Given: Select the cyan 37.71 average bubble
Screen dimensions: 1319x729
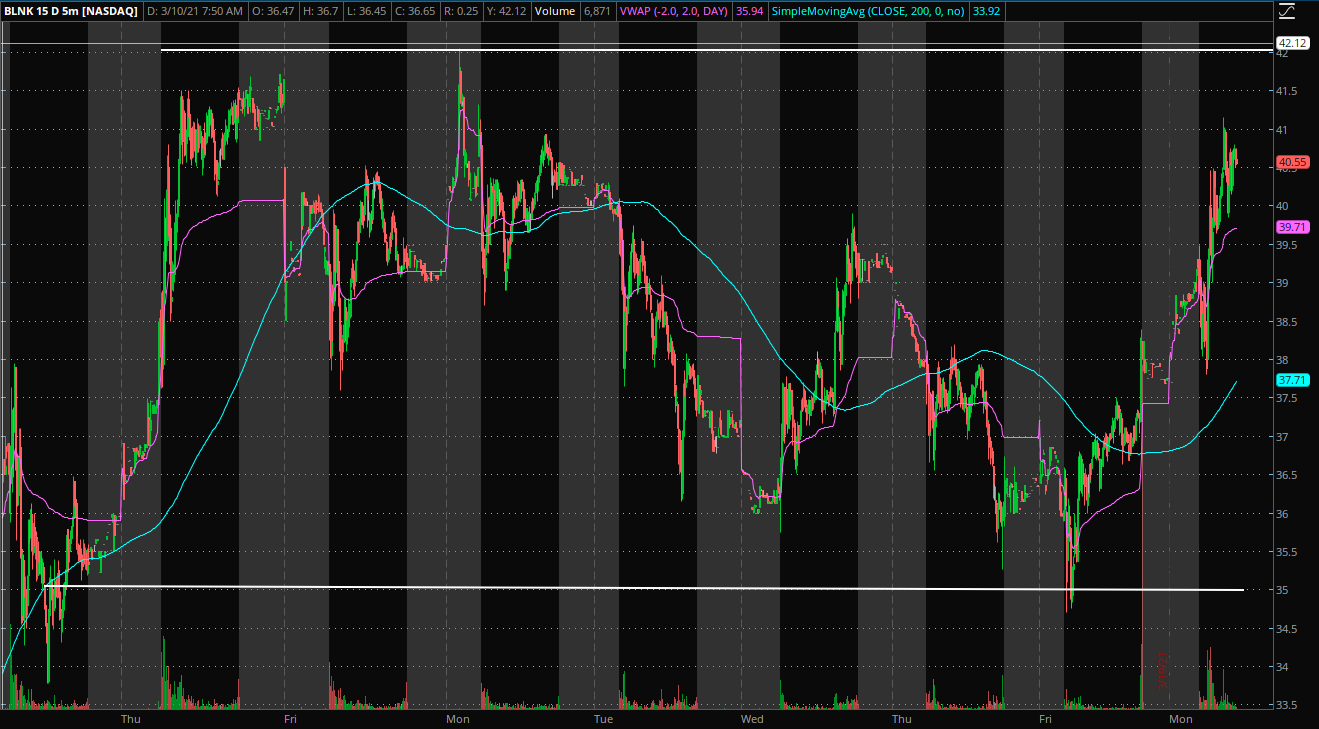Looking at the screenshot, I should click(x=1293, y=380).
